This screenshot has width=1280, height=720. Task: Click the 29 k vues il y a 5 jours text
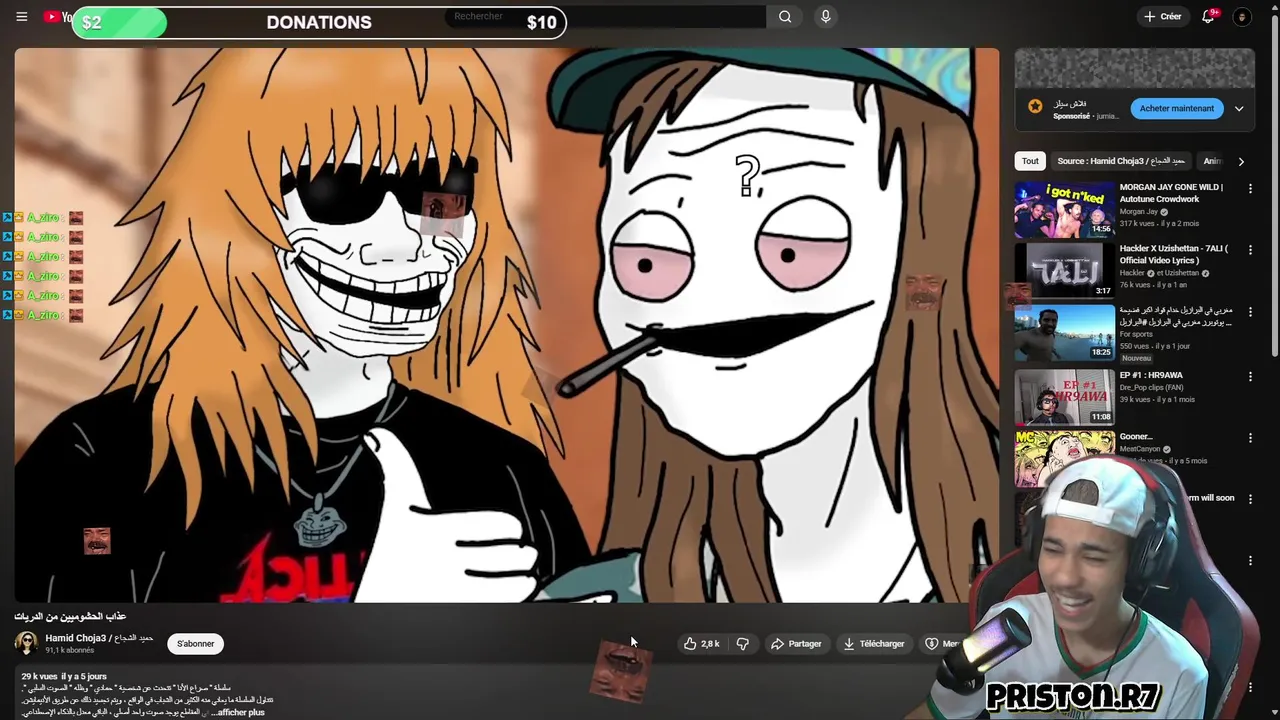[64, 677]
